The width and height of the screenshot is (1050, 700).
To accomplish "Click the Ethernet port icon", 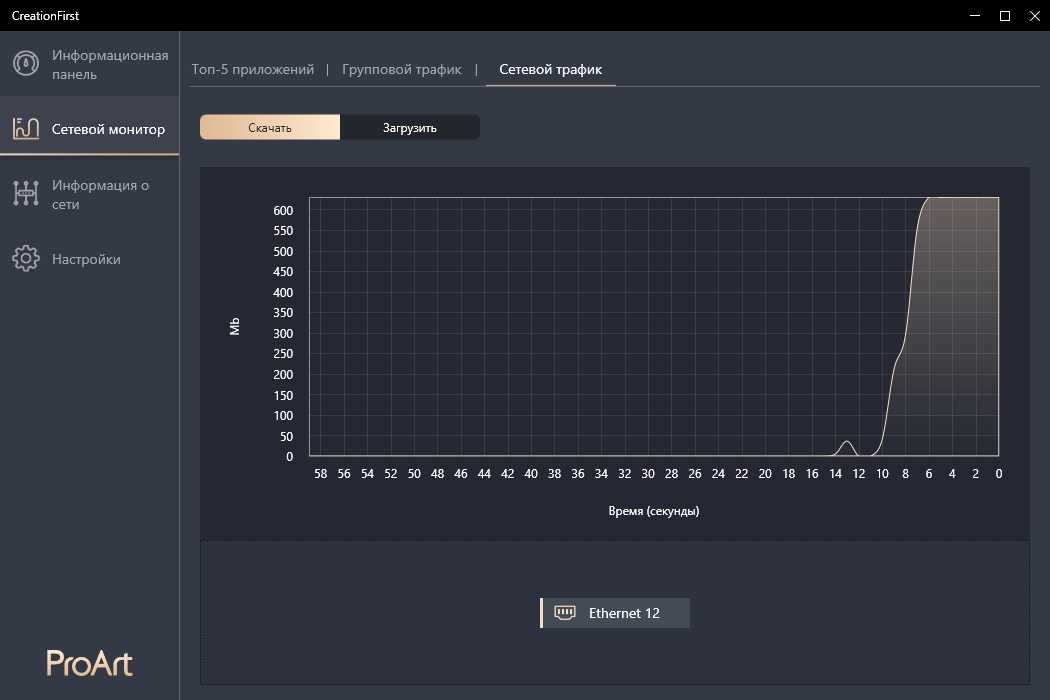I will (565, 613).
